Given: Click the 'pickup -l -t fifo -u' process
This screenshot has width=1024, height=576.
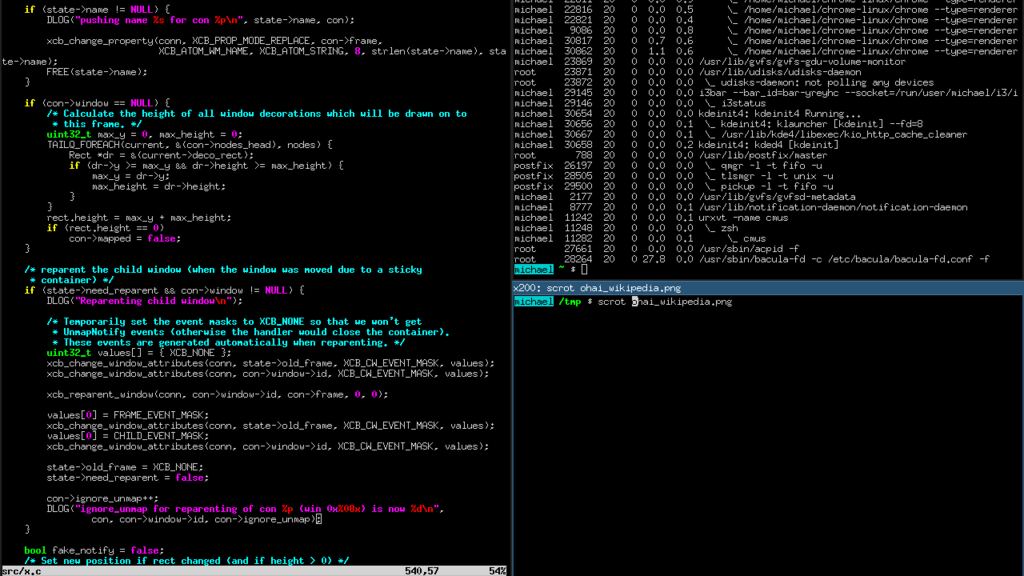Looking at the screenshot, I should tap(777, 187).
